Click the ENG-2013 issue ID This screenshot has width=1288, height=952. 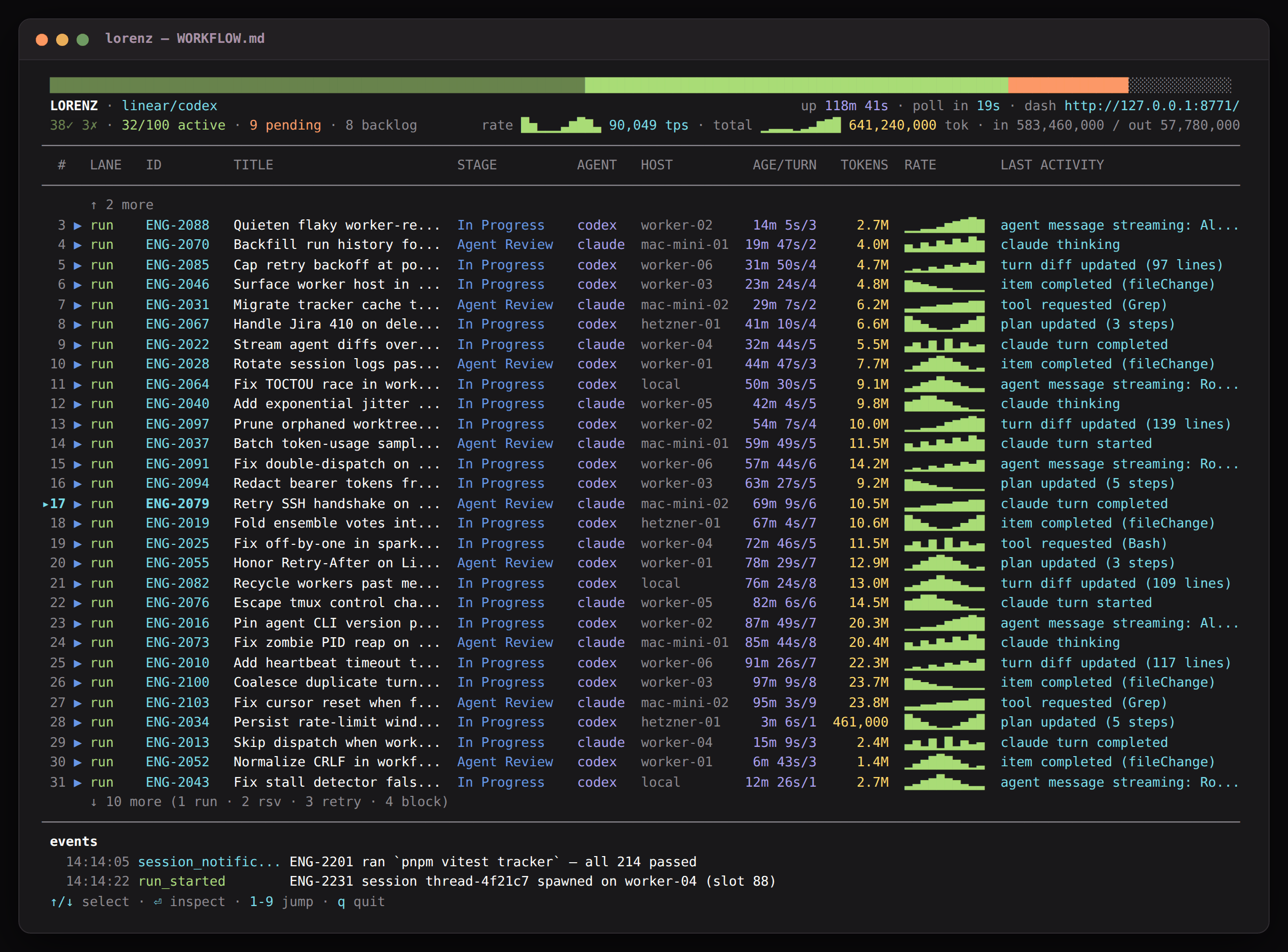[x=178, y=742]
